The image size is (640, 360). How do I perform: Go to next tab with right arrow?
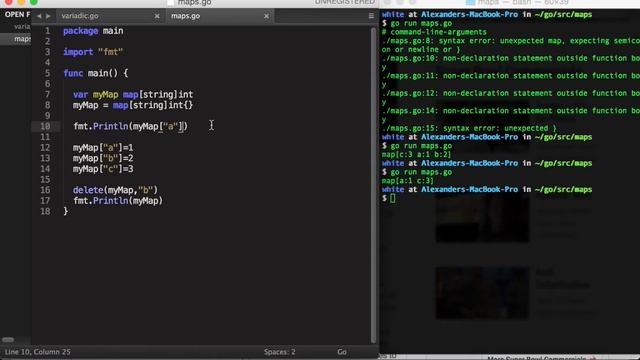pos(49,16)
